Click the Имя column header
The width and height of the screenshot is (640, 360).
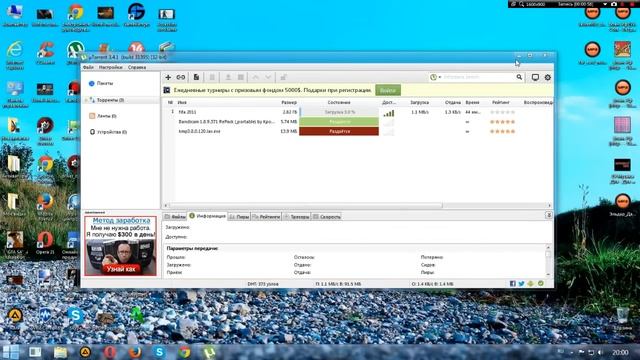coord(182,102)
